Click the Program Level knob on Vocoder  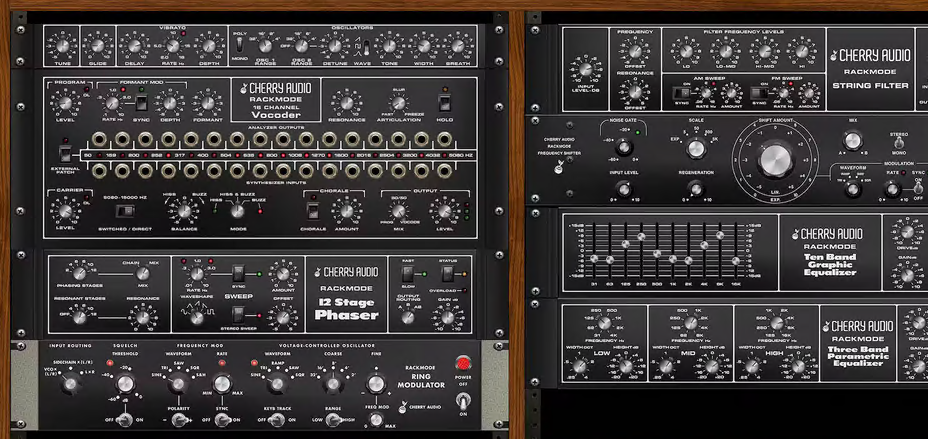(x=66, y=103)
